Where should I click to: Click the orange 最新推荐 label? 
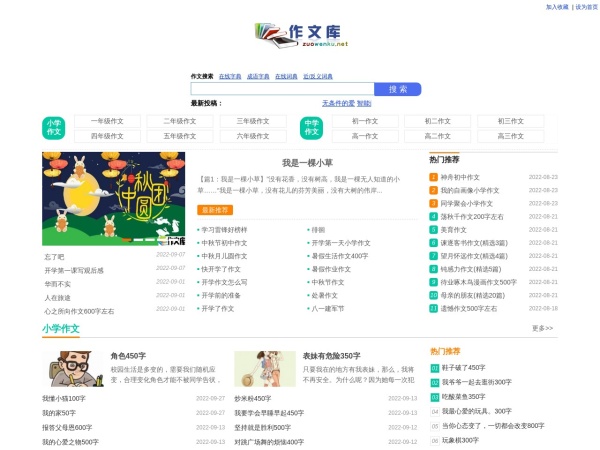point(215,210)
